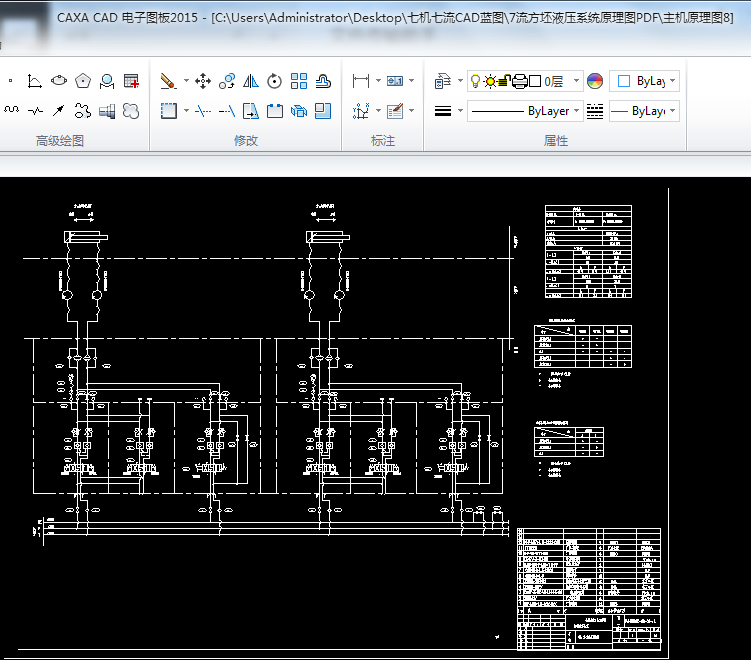Select the Polygon drawing tool
Image resolution: width=751 pixels, height=660 pixels.
pos(83,81)
